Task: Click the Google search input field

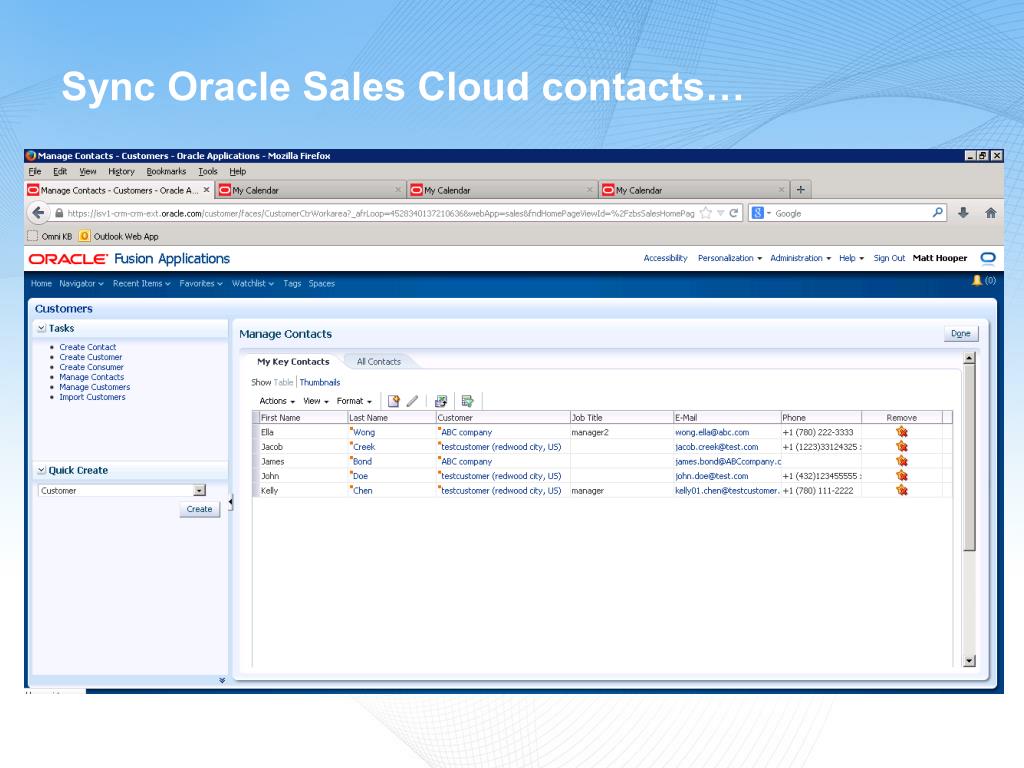Action: [x=852, y=214]
